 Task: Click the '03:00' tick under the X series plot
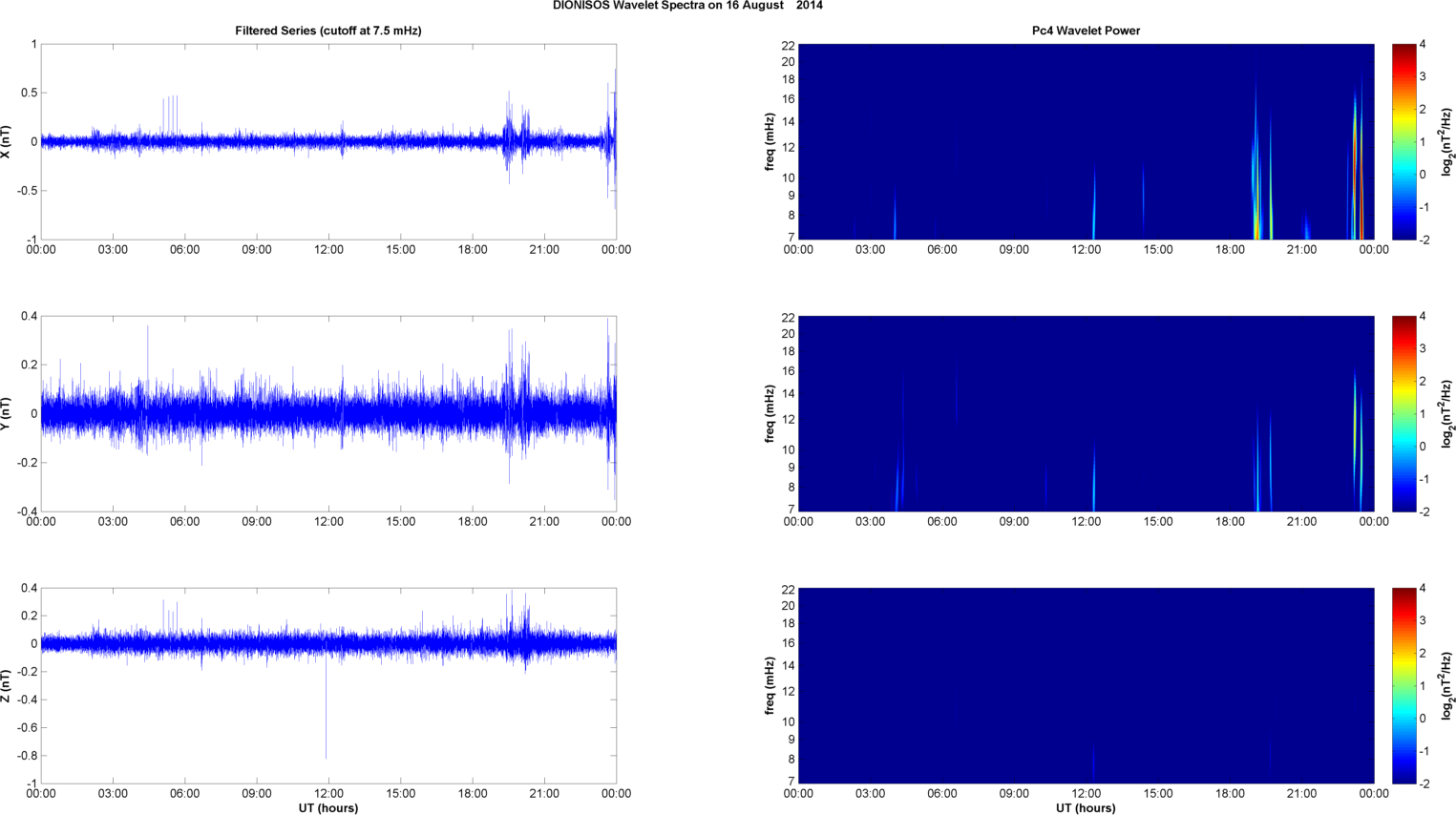pos(113,250)
